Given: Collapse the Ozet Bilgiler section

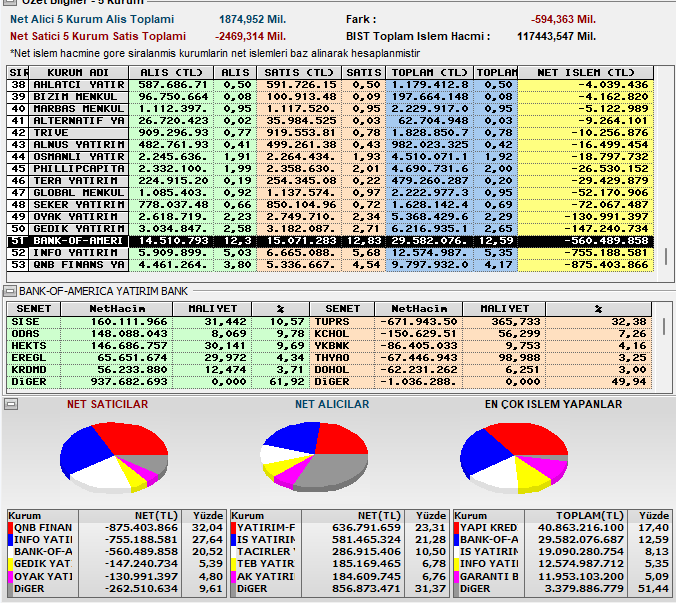Looking at the screenshot, I should pyautogui.click(x=10, y=2).
